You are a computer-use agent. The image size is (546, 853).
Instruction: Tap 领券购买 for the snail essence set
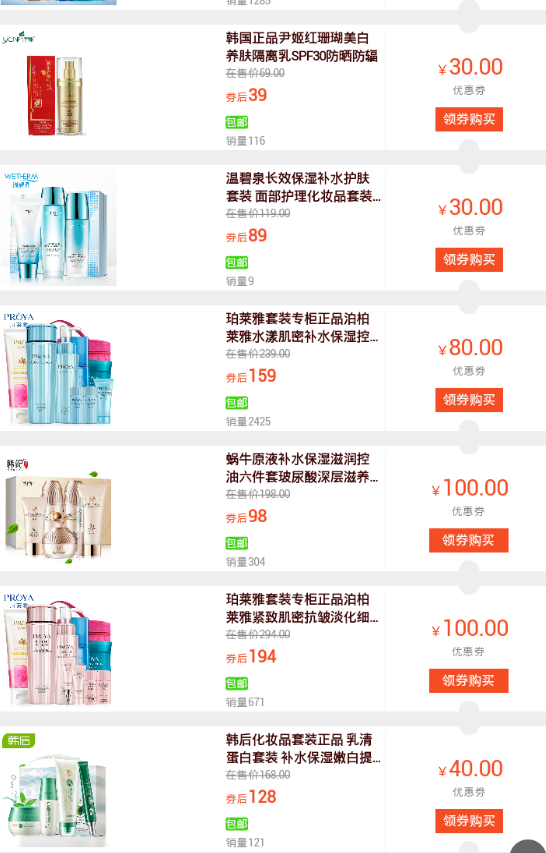[x=469, y=540]
